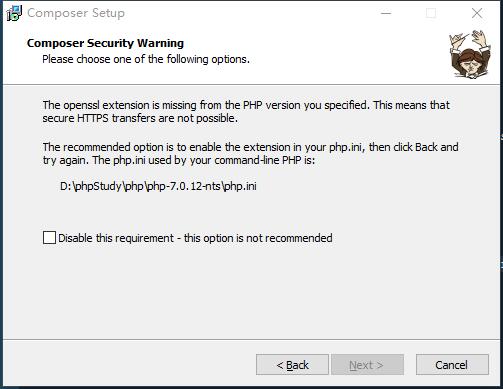The width and height of the screenshot is (503, 389).
Task: Click the disabled Next > button
Action: [367, 365]
